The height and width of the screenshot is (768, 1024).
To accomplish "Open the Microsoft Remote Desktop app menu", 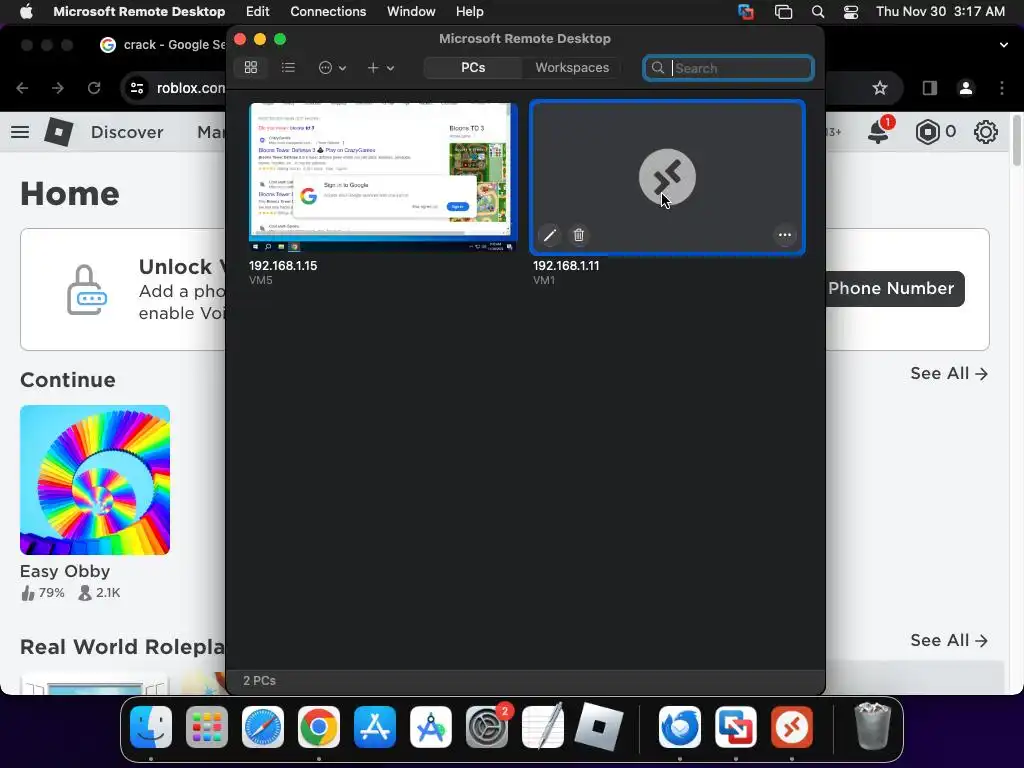I will (x=139, y=11).
